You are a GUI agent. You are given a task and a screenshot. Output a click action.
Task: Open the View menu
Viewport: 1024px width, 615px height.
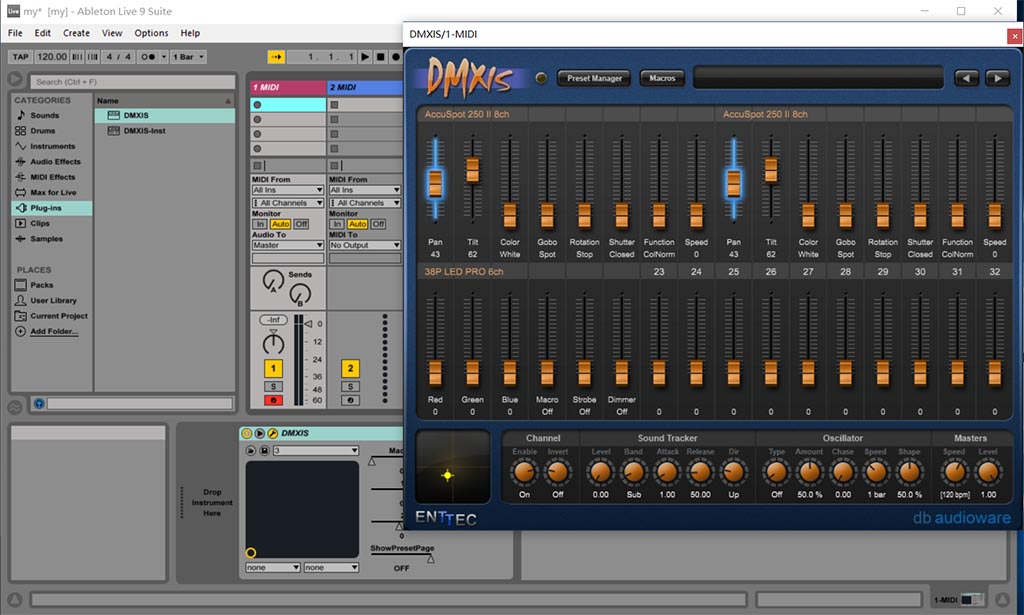[112, 33]
